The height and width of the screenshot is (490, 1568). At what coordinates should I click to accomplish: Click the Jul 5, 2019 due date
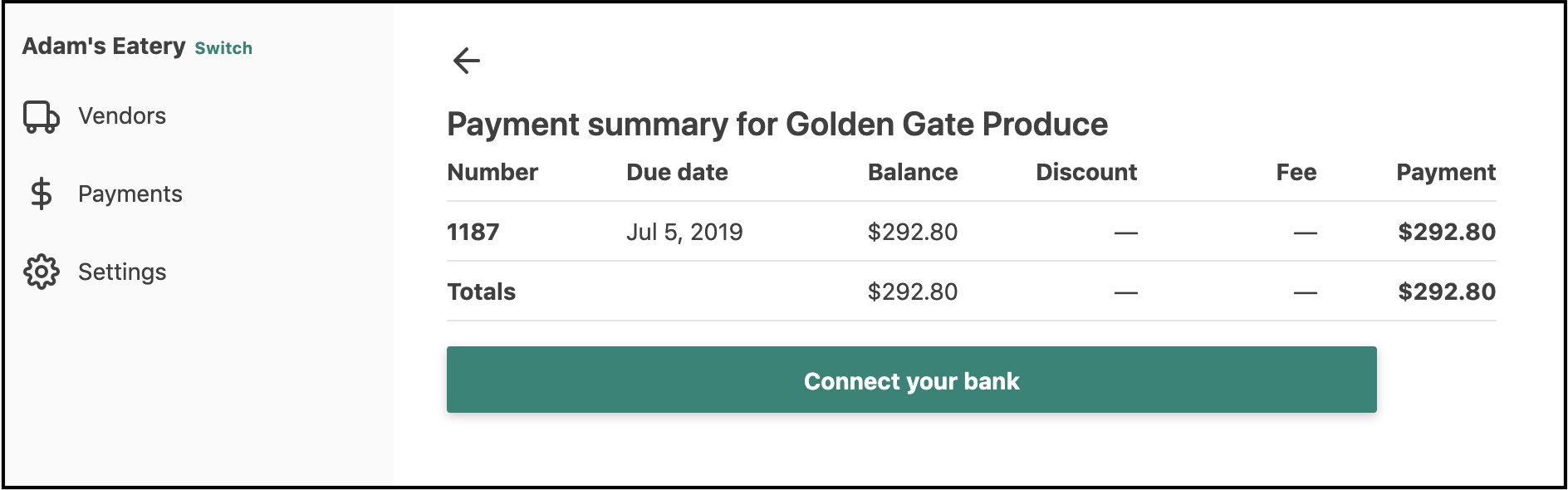coord(684,232)
